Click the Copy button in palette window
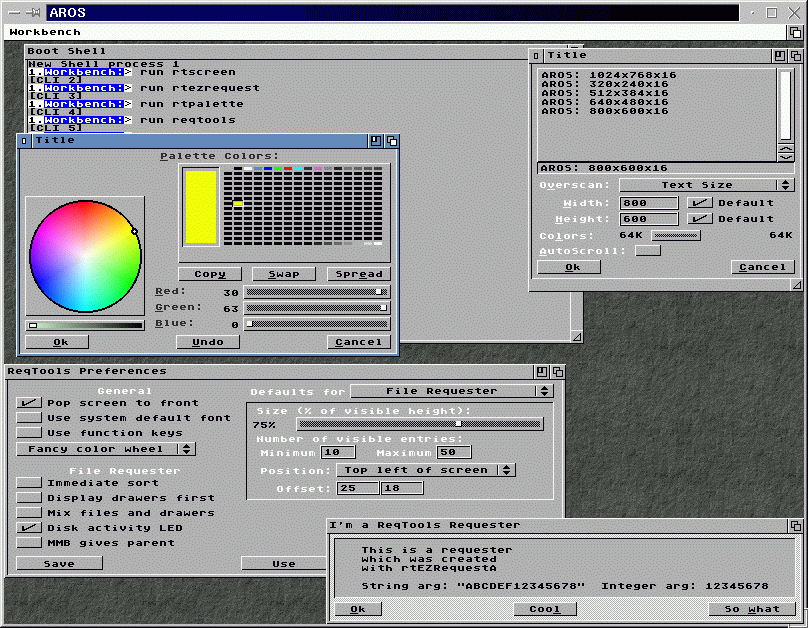Image resolution: width=808 pixels, height=628 pixels. pyautogui.click(x=210, y=274)
